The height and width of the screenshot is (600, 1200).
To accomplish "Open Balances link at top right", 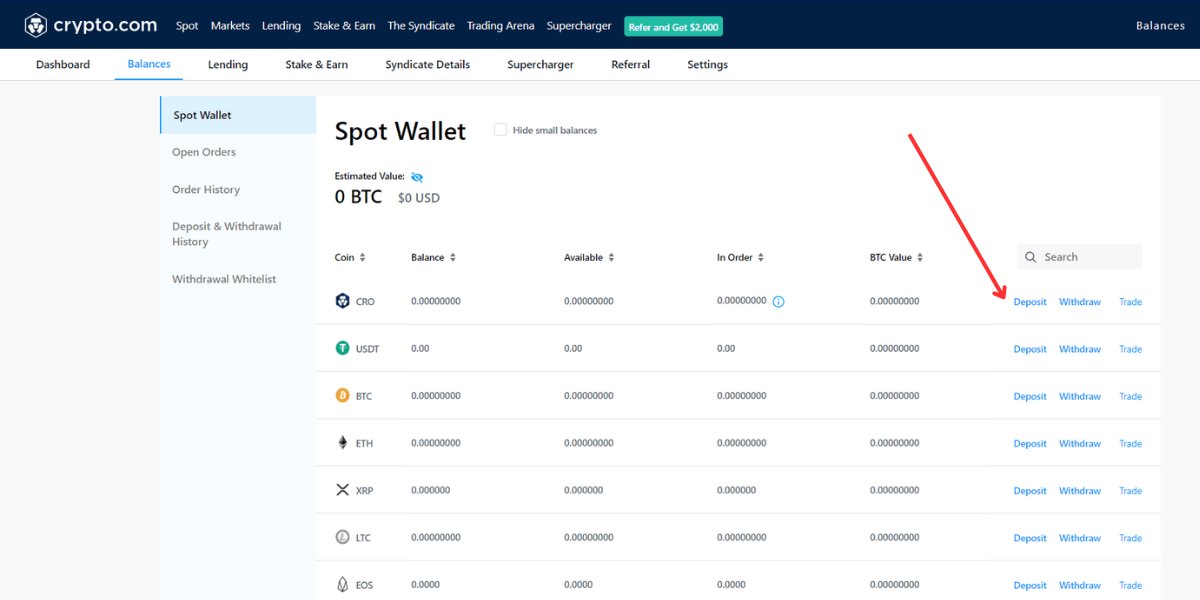I will pyautogui.click(x=1160, y=26).
